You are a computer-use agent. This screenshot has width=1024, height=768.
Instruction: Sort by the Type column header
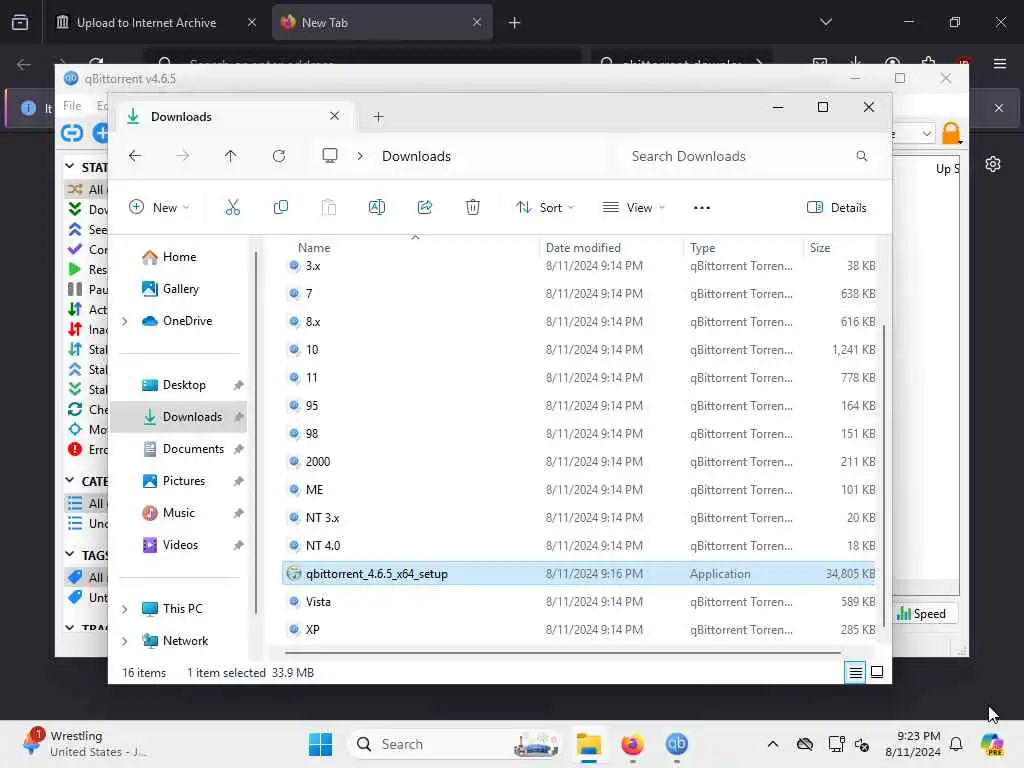703,248
